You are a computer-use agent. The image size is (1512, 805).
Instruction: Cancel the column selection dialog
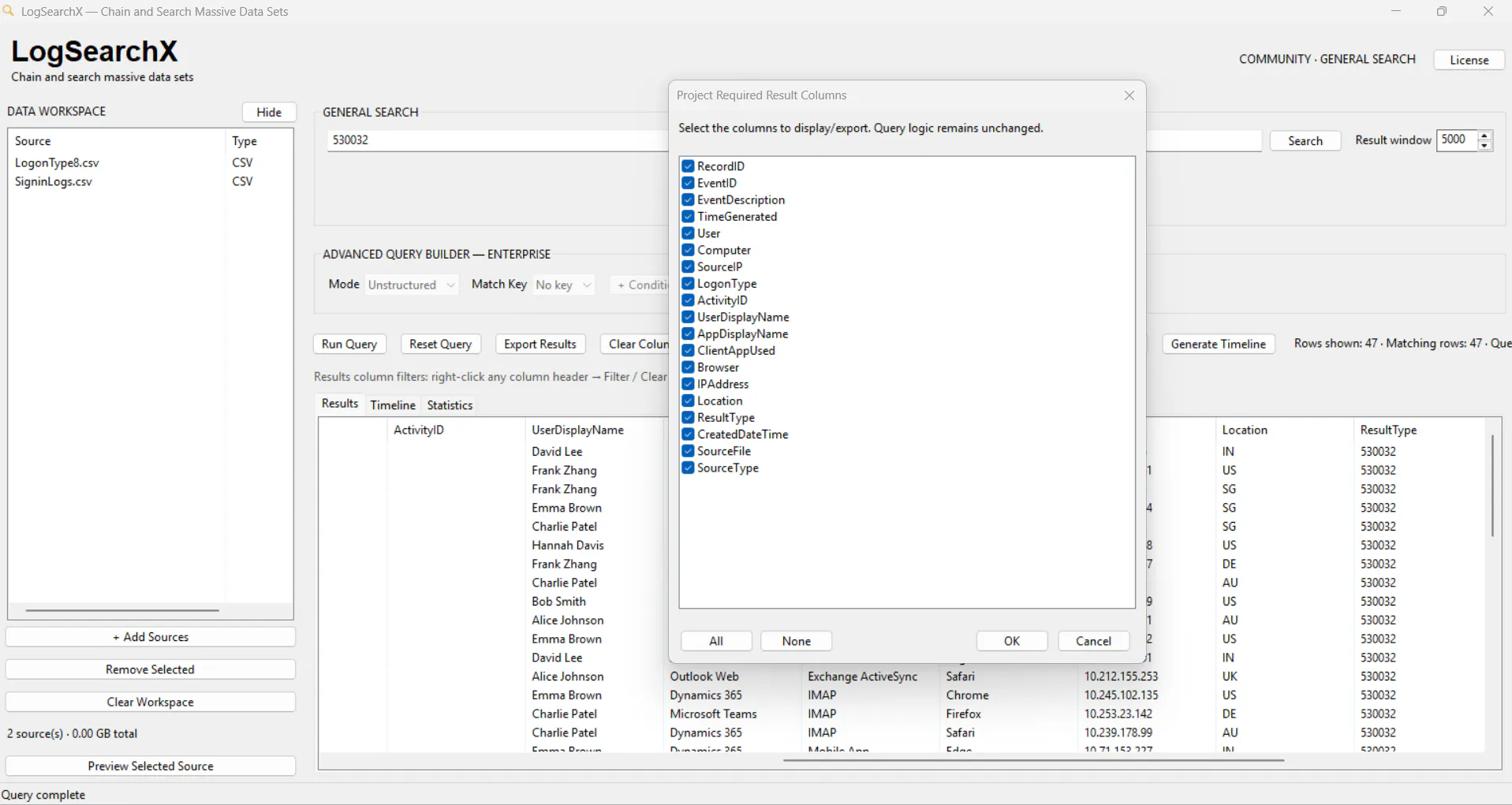click(1093, 641)
